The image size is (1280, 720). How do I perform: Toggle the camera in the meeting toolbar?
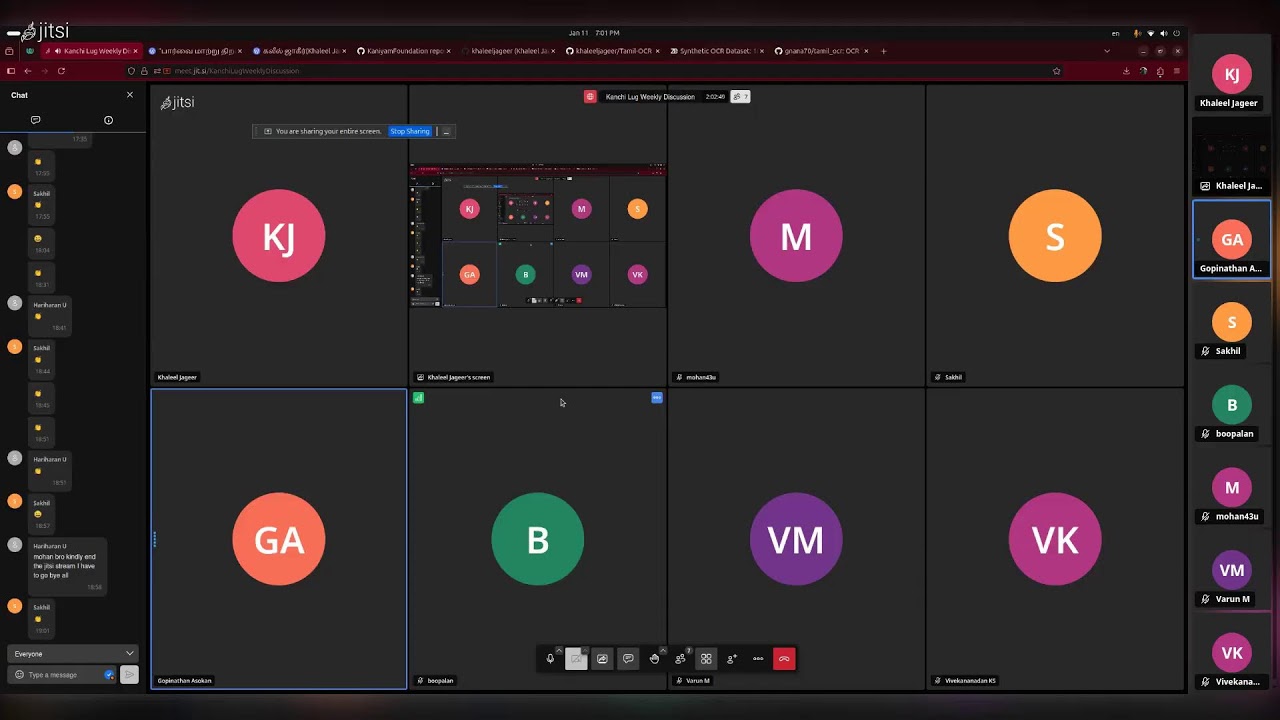[x=576, y=659]
